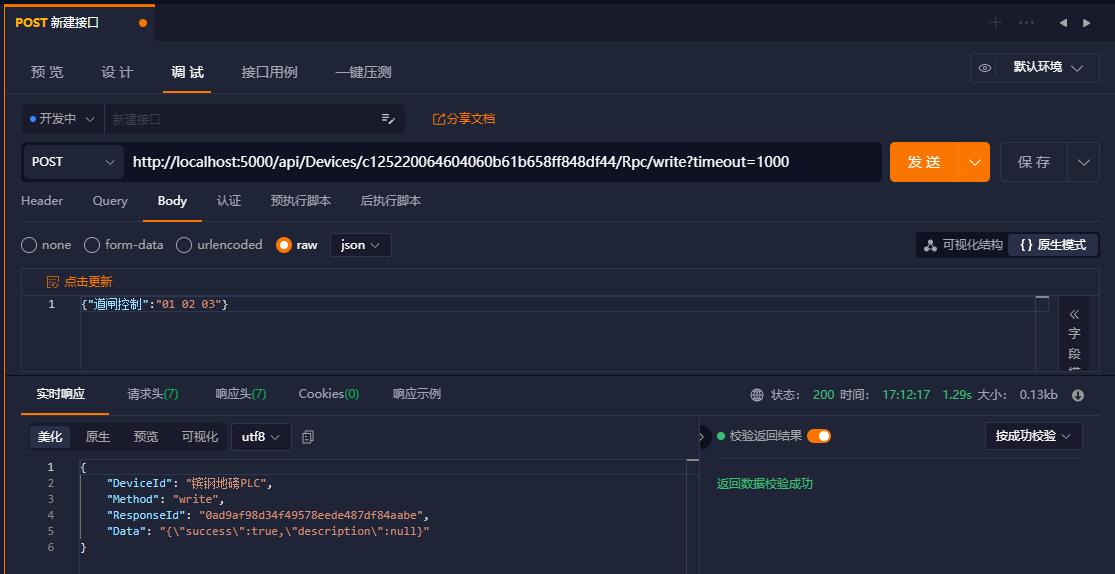Select the response 预览 view button

[146, 437]
